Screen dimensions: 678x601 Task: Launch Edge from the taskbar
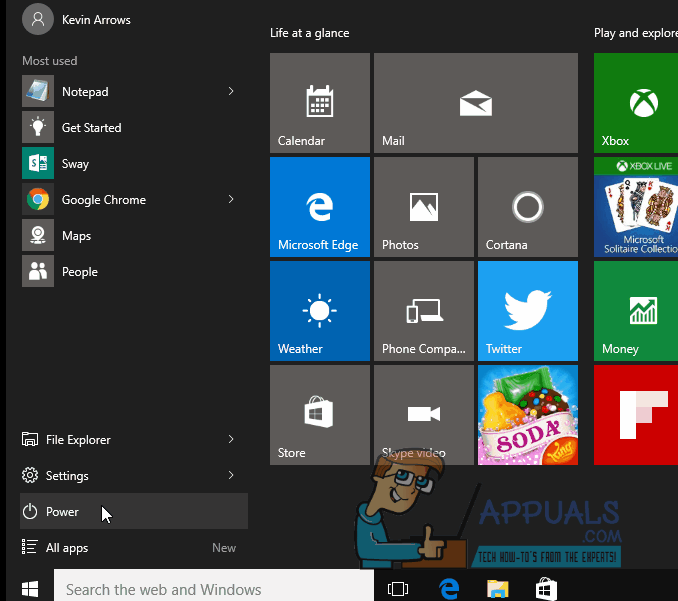coord(449,589)
